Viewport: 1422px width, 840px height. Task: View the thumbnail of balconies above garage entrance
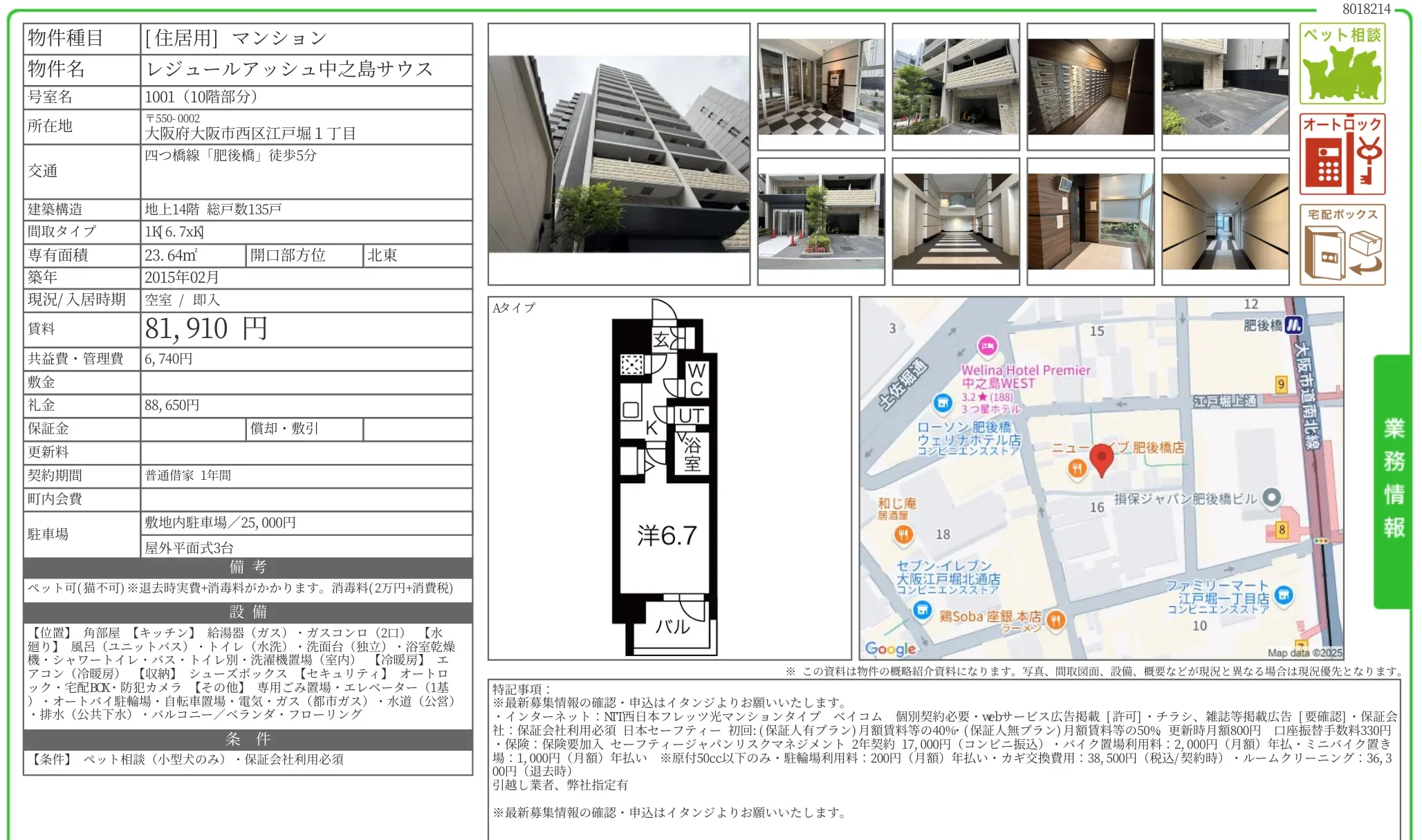tap(956, 86)
